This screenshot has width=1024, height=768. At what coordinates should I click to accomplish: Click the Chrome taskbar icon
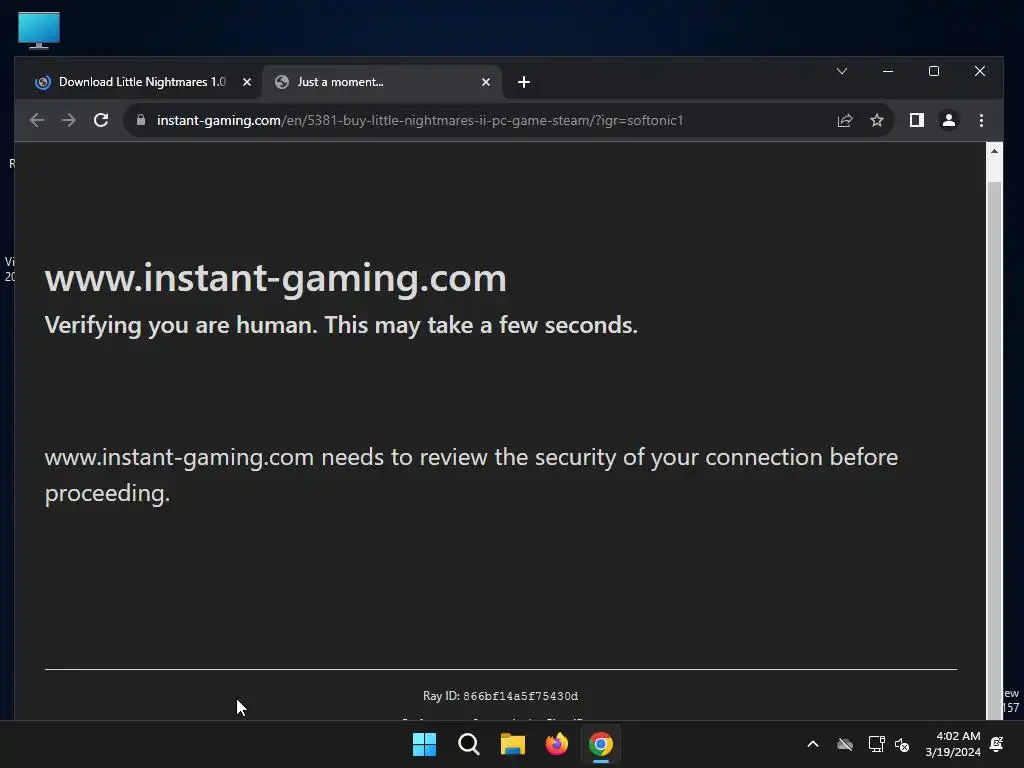601,744
